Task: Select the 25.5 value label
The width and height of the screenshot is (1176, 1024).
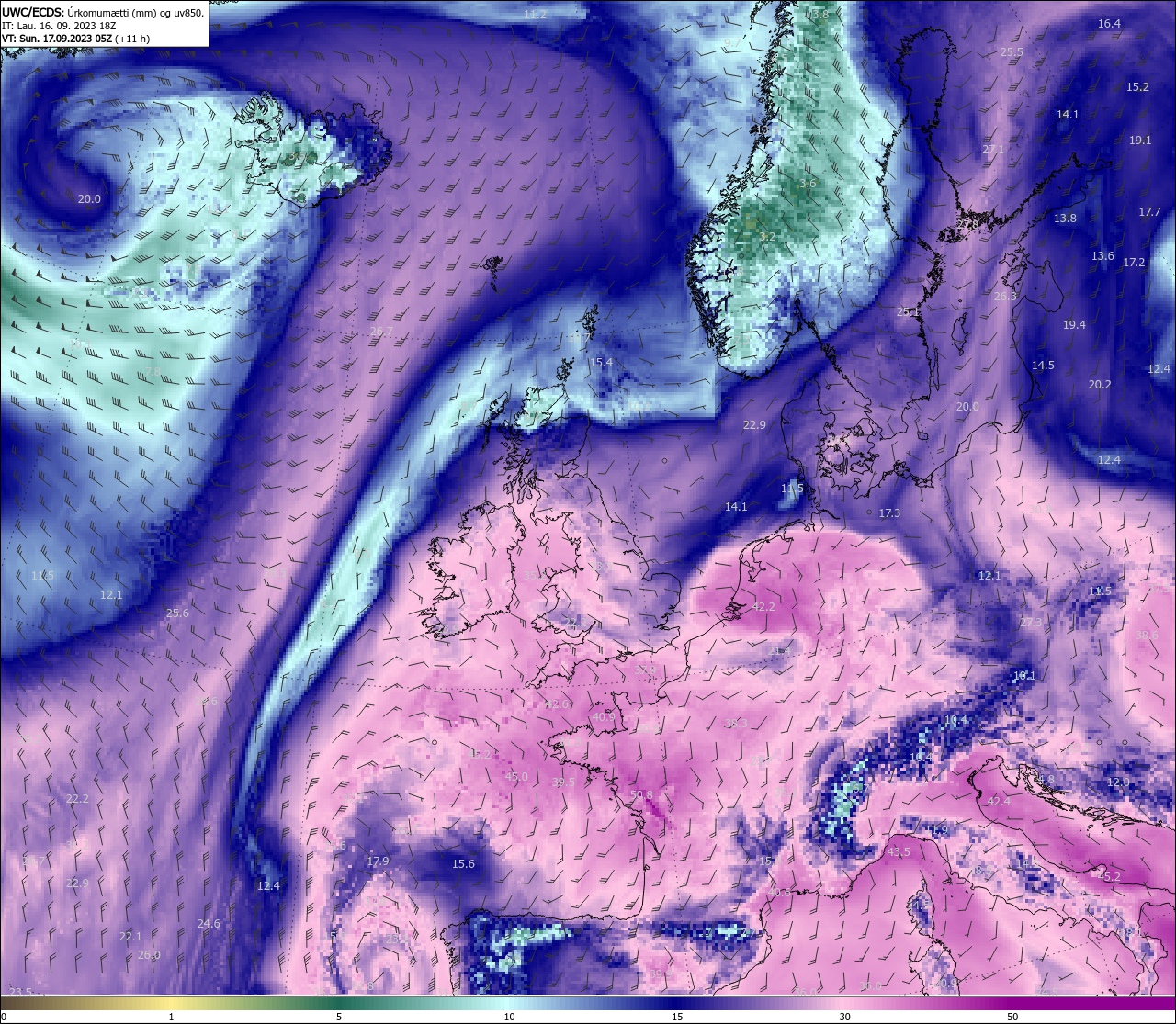Action: (x=1011, y=52)
